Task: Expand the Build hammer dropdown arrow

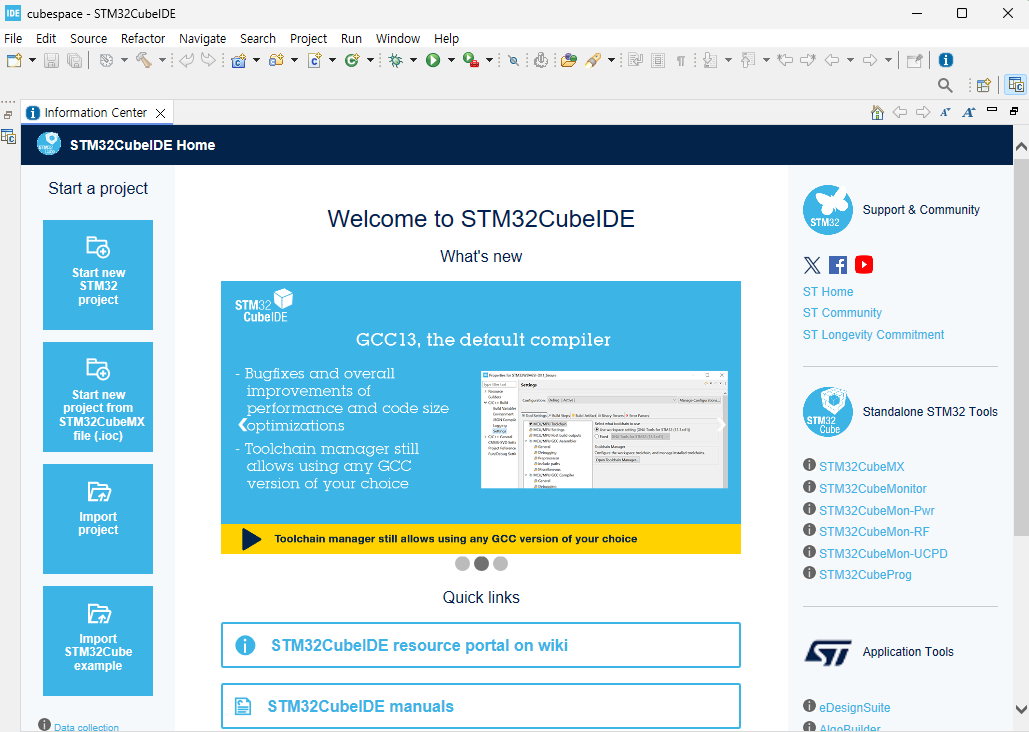Action: click(161, 60)
